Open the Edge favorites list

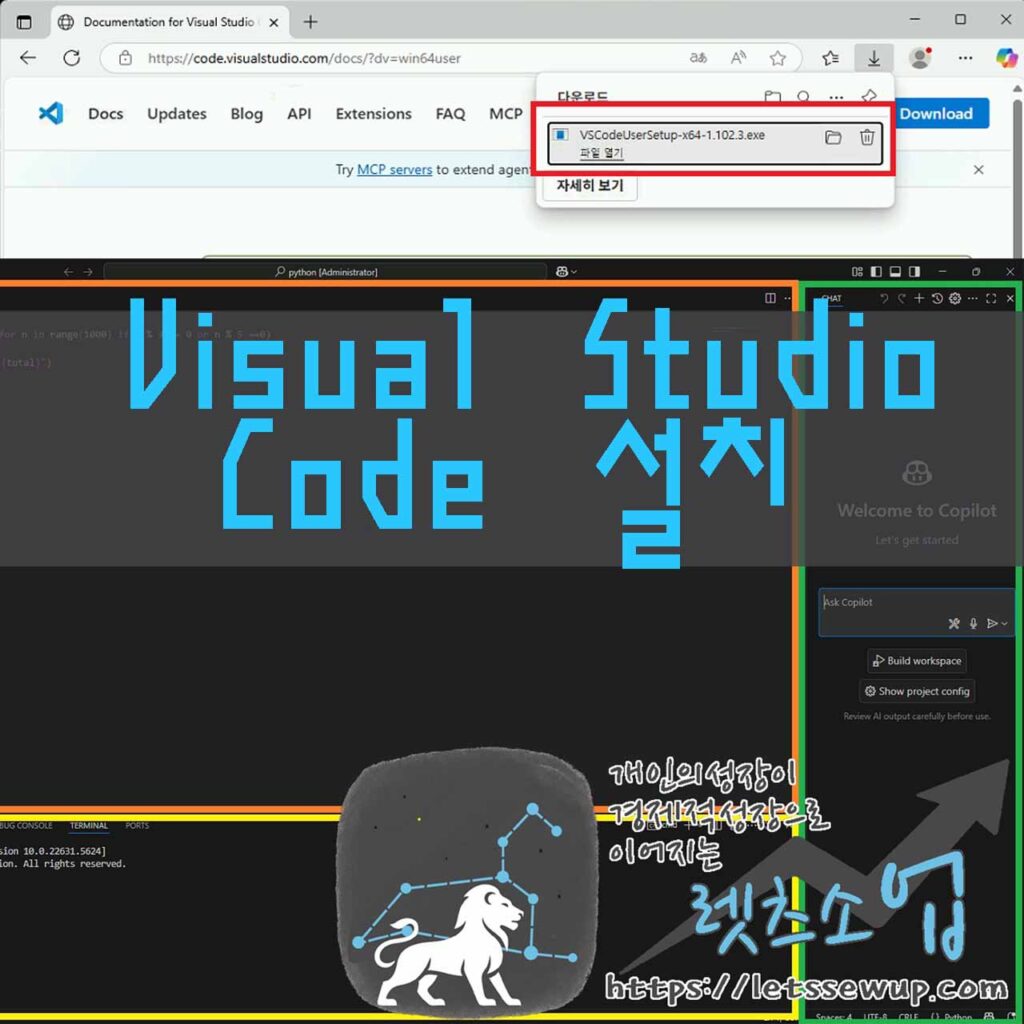[831, 58]
